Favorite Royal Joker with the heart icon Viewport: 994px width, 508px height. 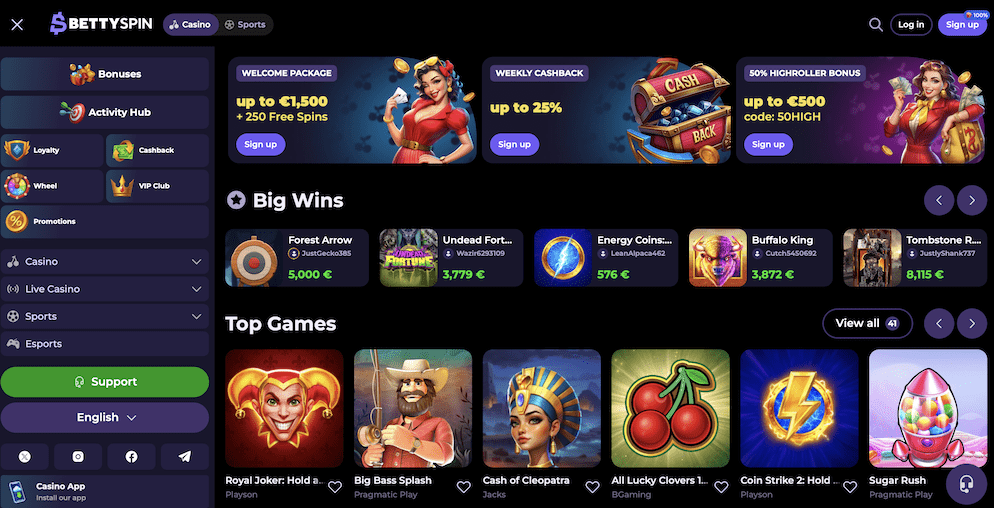(x=335, y=486)
